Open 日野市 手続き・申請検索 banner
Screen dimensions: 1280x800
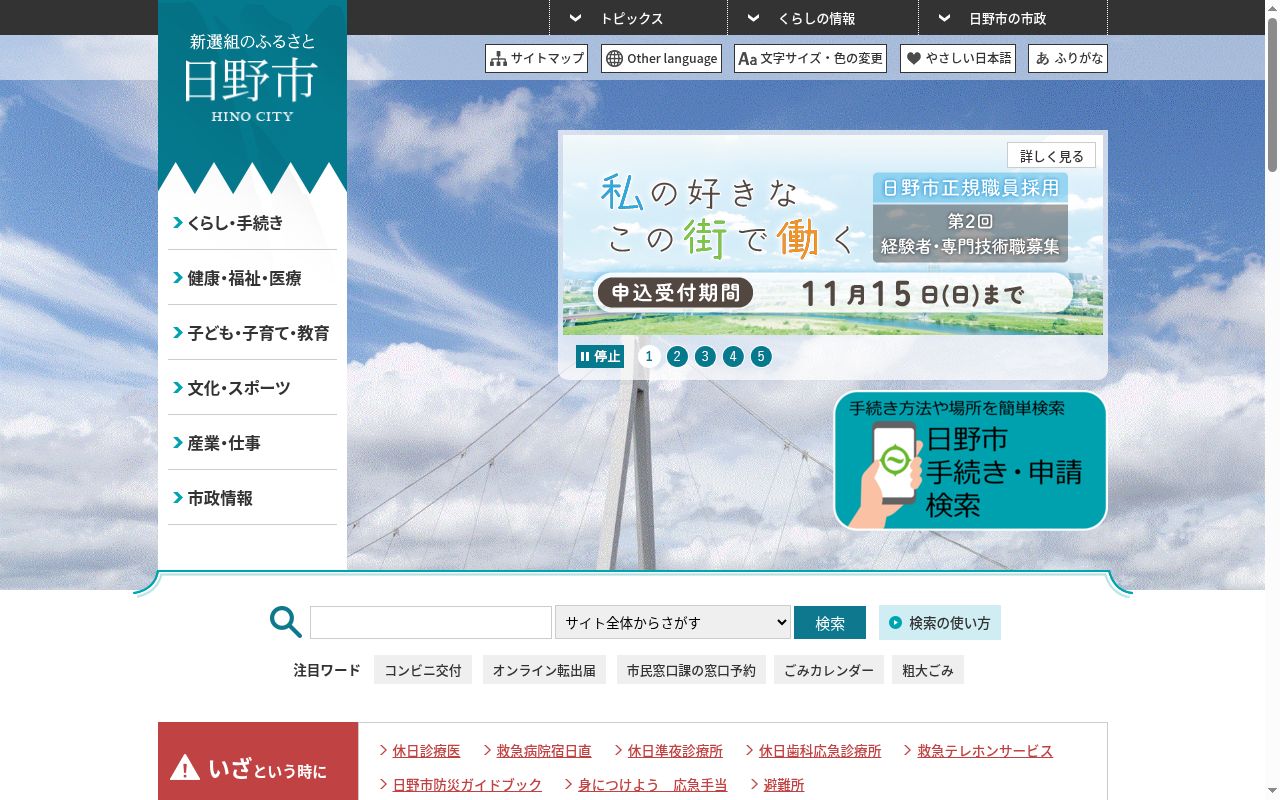click(x=970, y=460)
